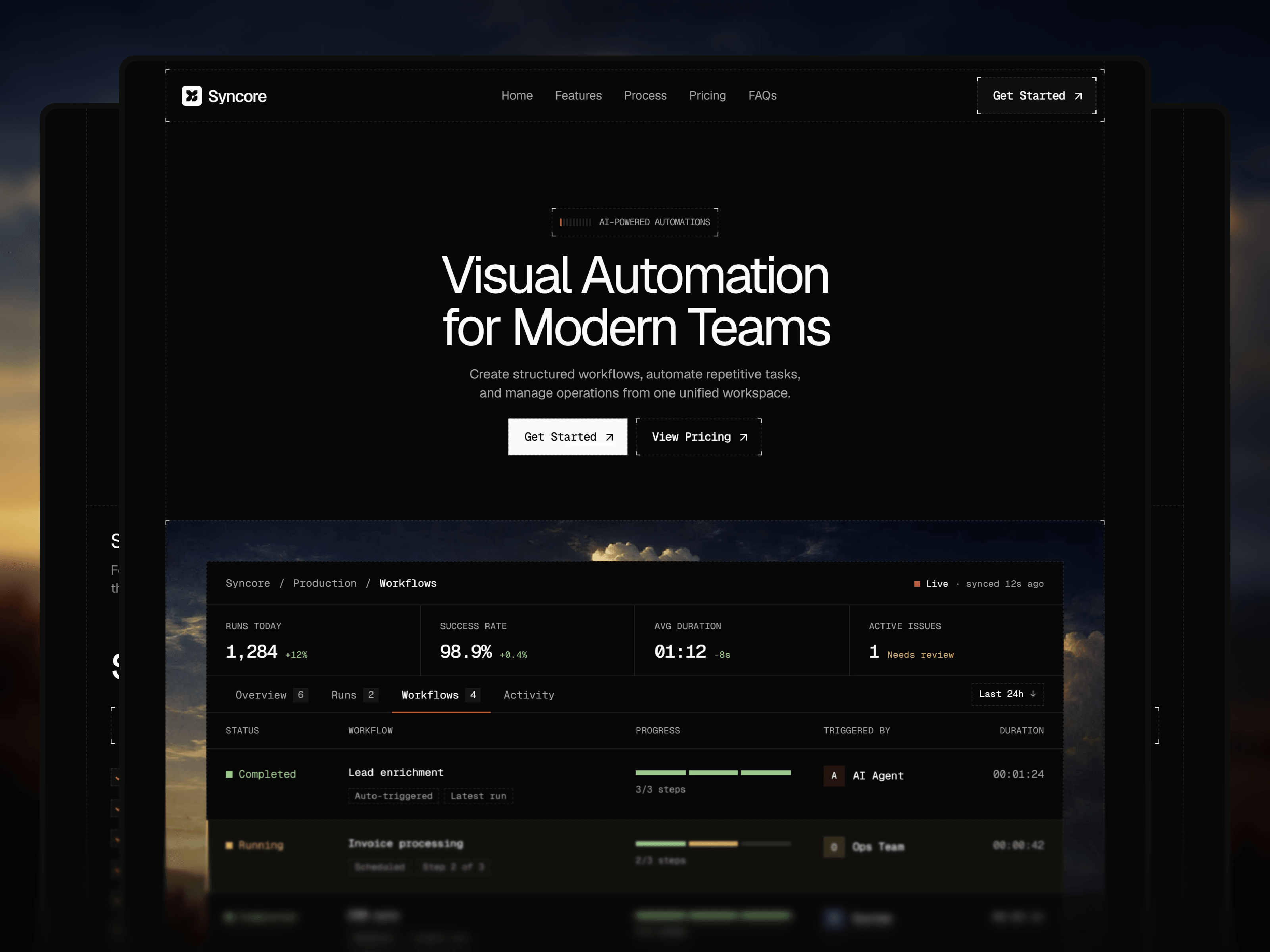Click the 'Needs review' label
Viewport: 1270px width, 952px height.
920,655
